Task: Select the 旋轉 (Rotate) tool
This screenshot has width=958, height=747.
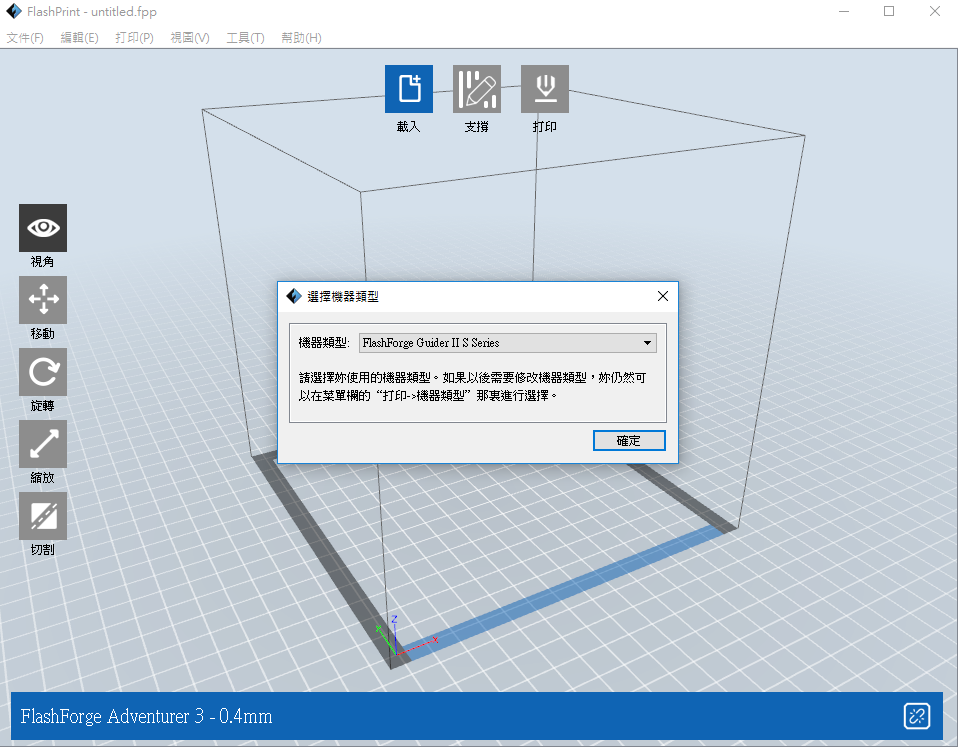Action: [43, 372]
